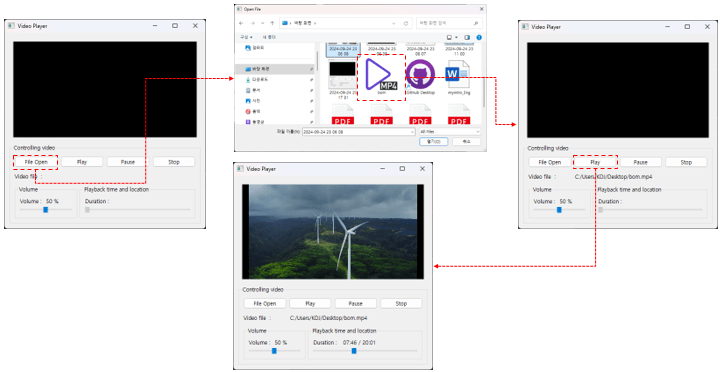
Task: Toggle the preview pane icon in dialog toolbar
Action: [467, 37]
